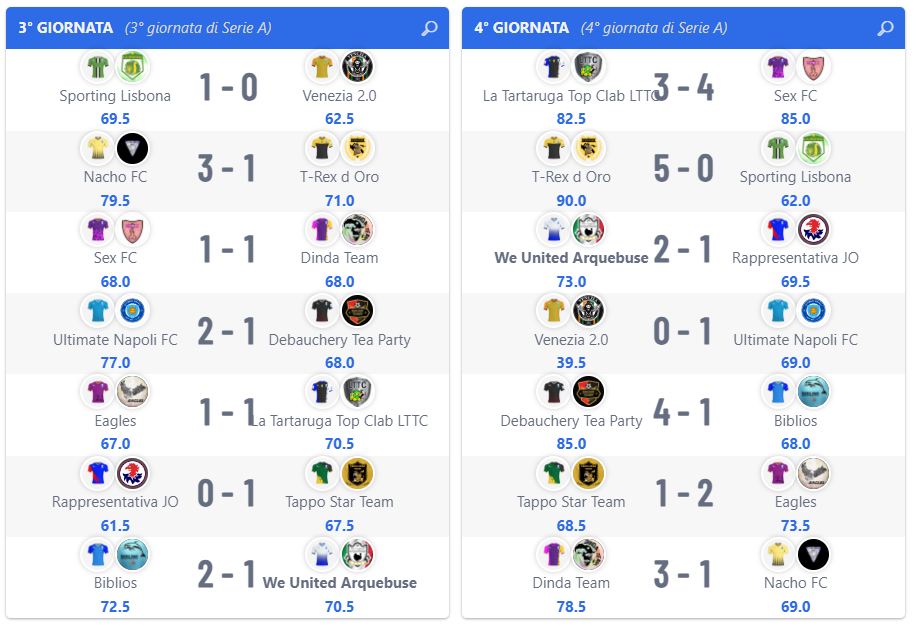Click Sporting Lisbona green jersey in 3° Giornata
Viewport: 915px width, 633px height.
97,67
